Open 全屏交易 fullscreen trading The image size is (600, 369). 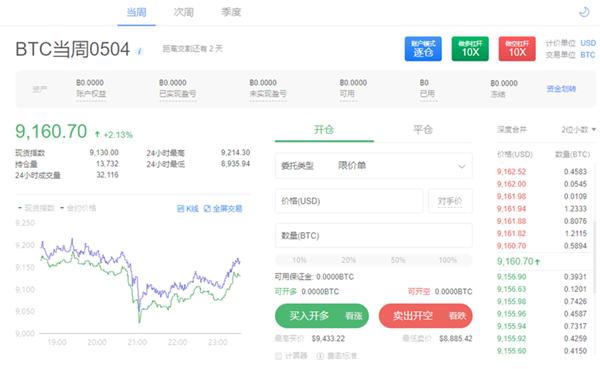click(223, 209)
